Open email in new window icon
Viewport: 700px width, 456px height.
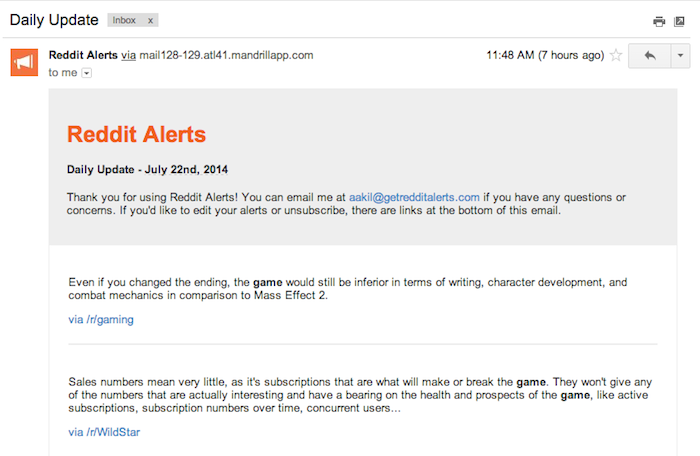[x=679, y=21]
